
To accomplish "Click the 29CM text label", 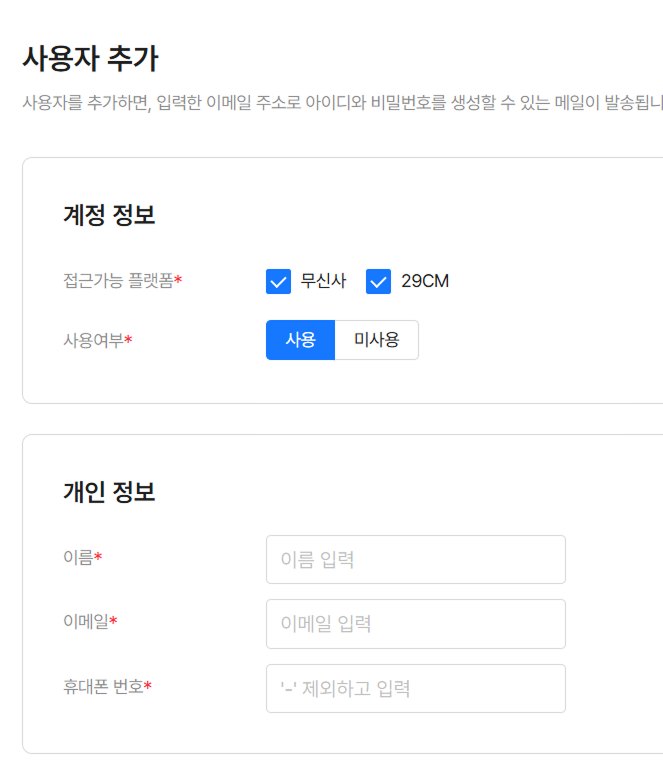I will (425, 281).
